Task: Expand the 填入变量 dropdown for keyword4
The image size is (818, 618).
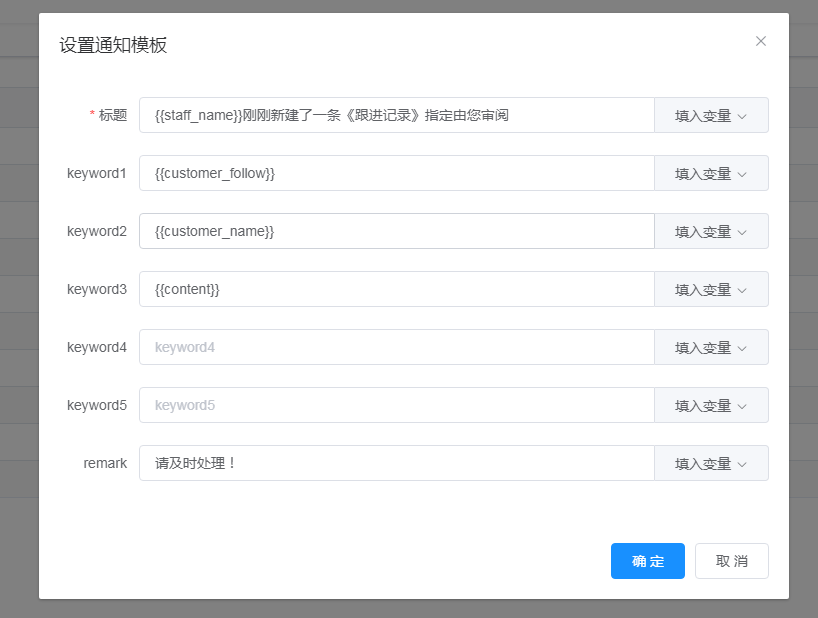Action: point(705,347)
